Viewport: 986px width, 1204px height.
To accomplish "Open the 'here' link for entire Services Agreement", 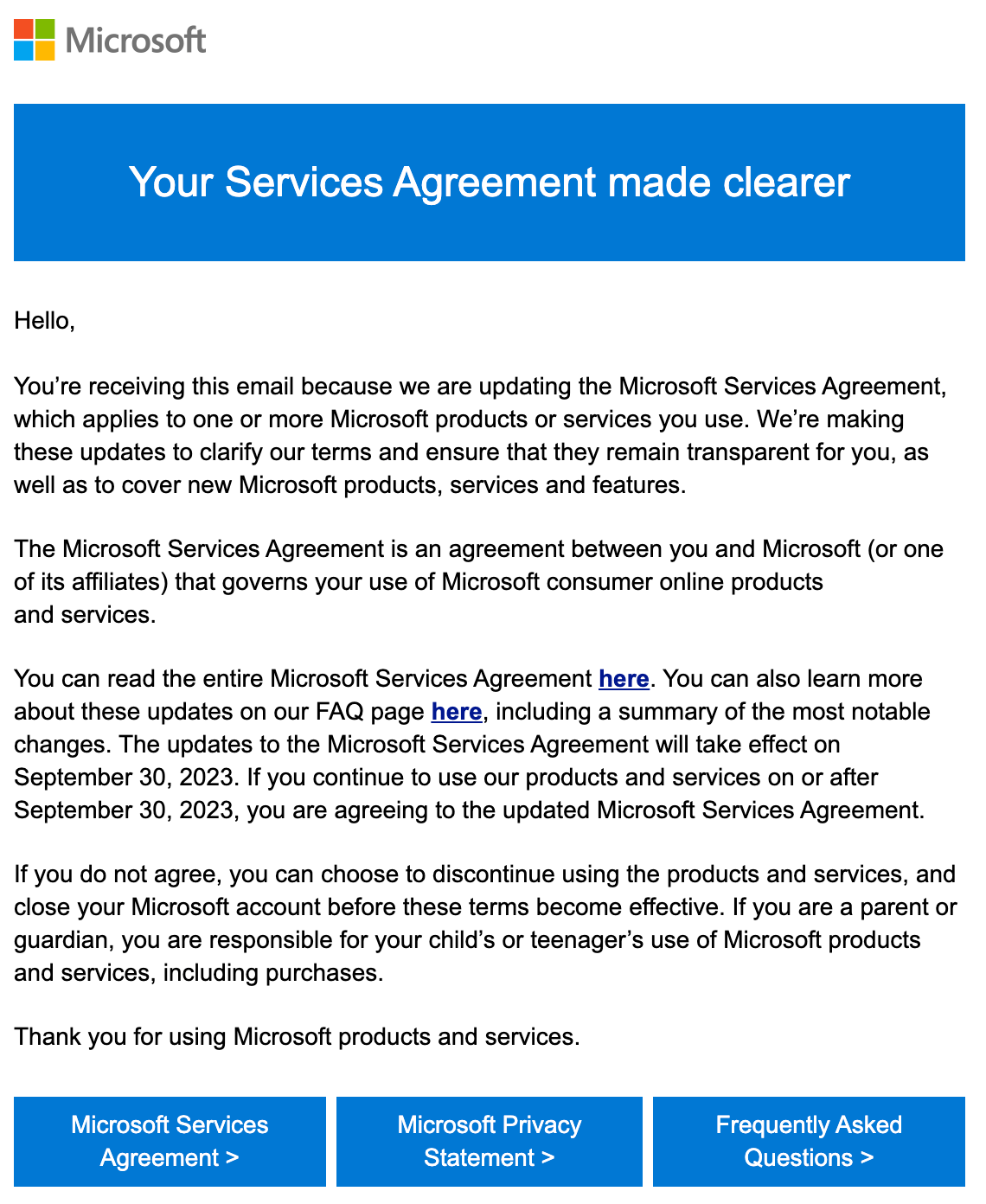I will [624, 679].
